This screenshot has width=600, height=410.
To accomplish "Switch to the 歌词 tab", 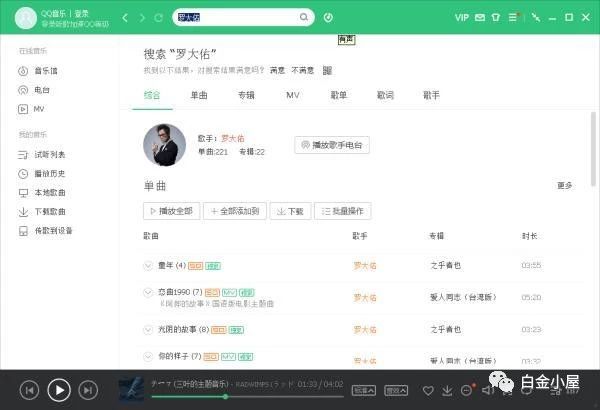I will (385, 95).
